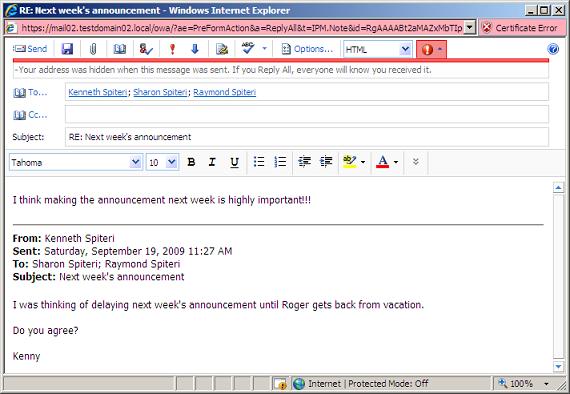Viewport: 570px width, 394px height.
Task: Click the 'Do you agree?' line
Action: (45, 330)
